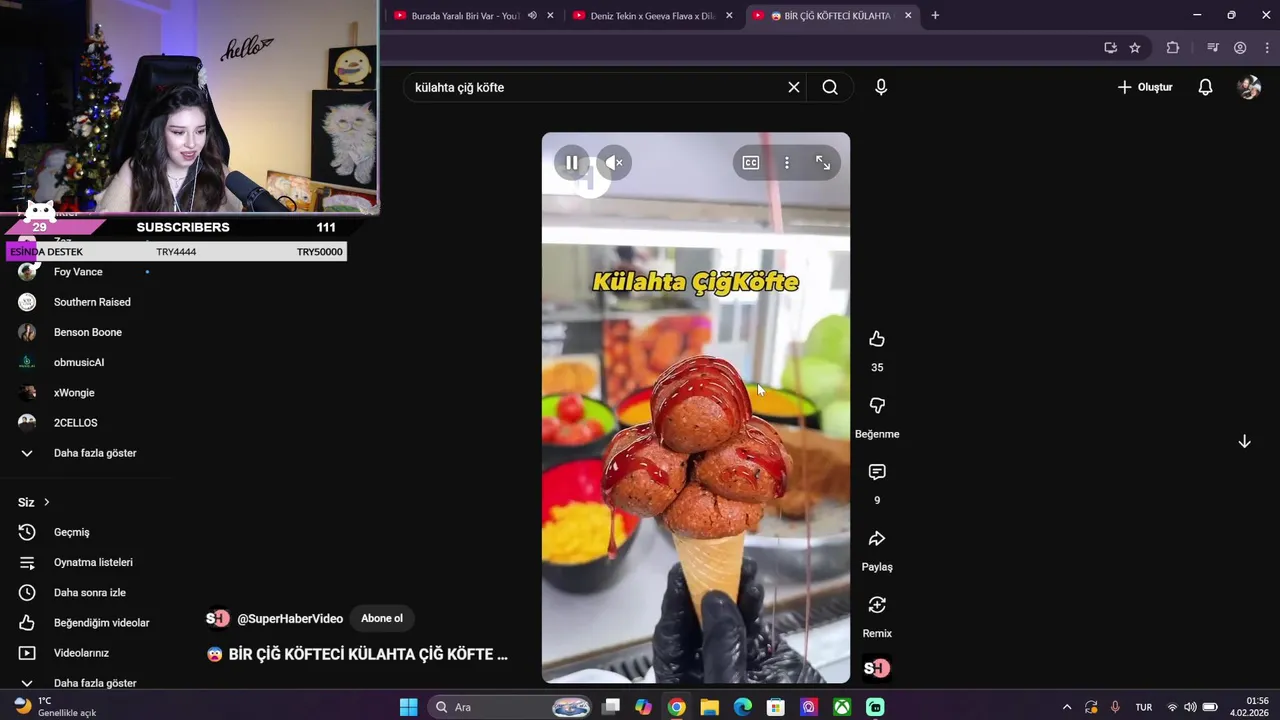The height and width of the screenshot is (720, 1280).
Task: Run search with magnifier button
Action: [830, 87]
